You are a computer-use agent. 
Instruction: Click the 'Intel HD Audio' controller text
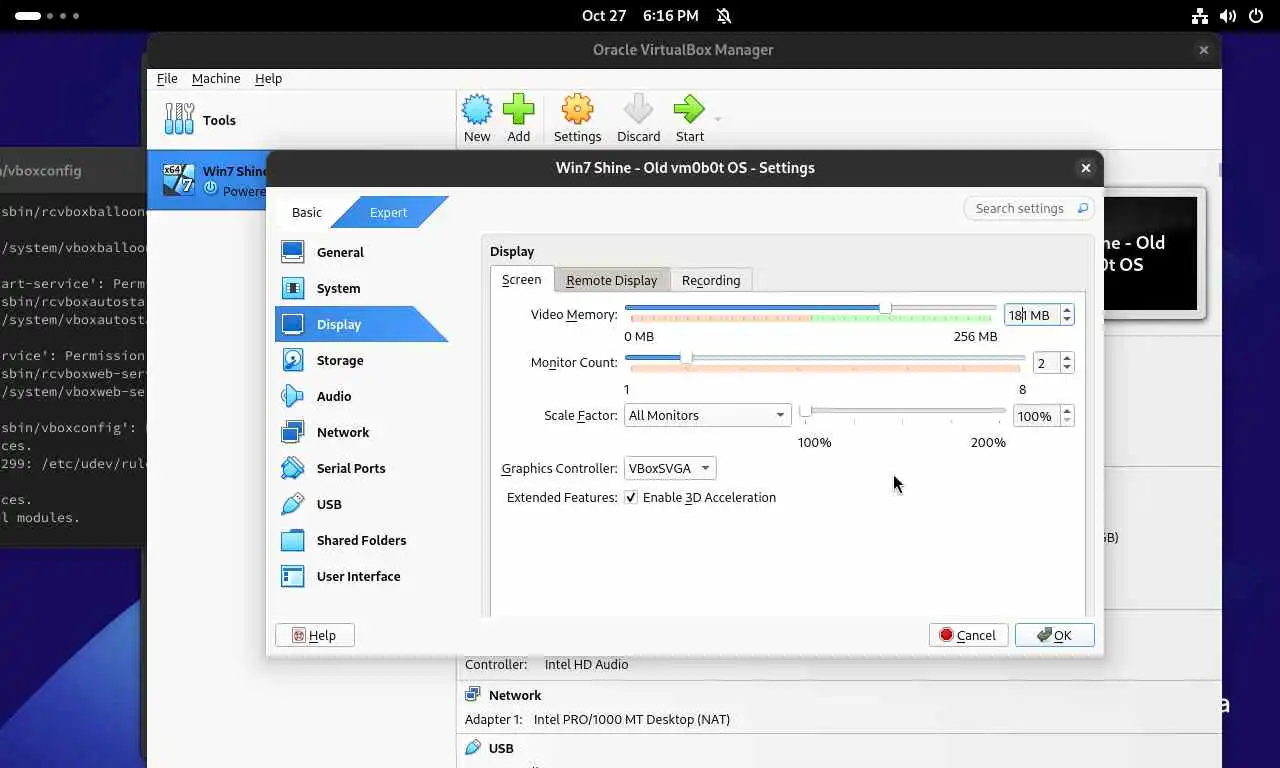(586, 664)
